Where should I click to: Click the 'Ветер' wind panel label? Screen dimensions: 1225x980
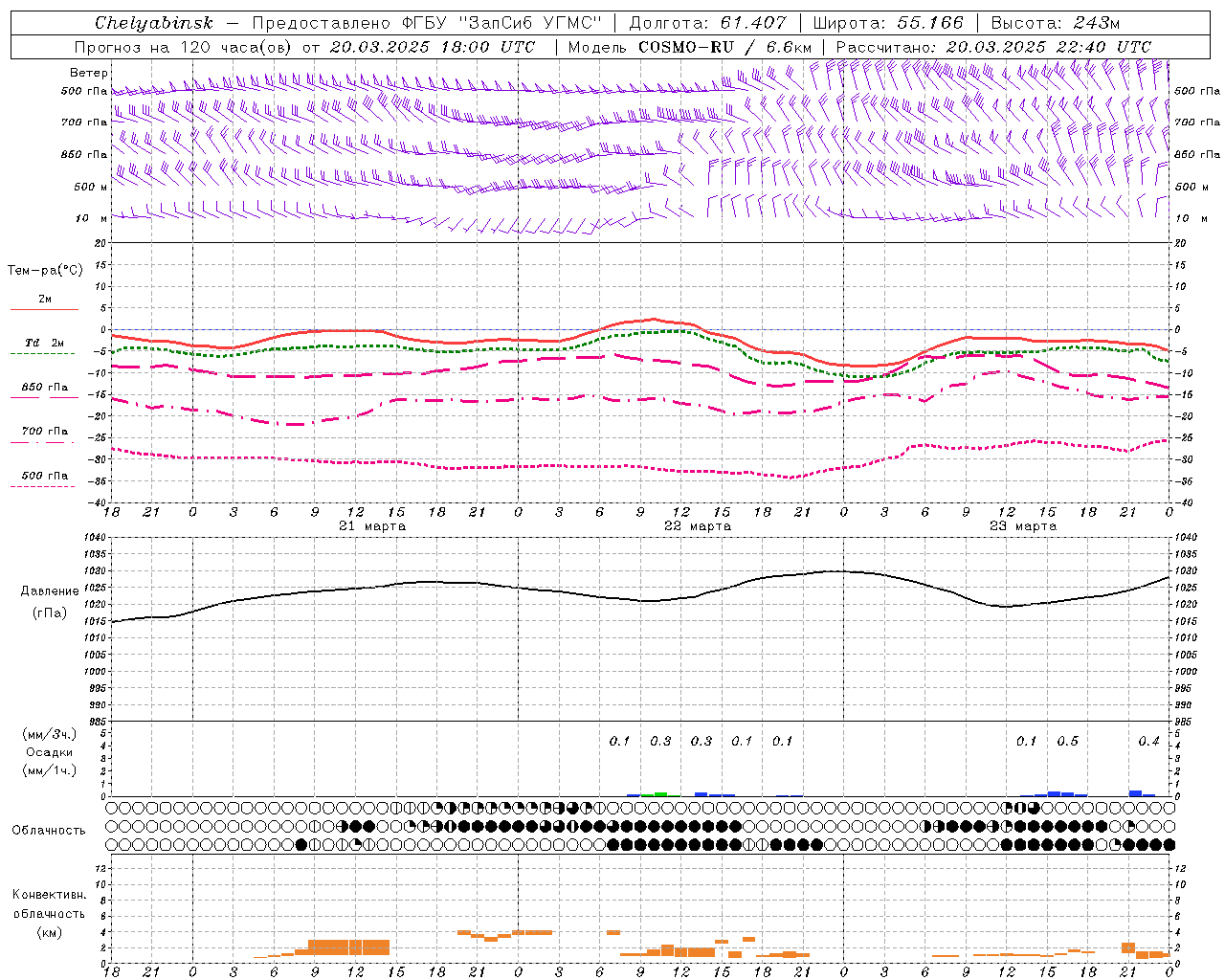coord(89,73)
